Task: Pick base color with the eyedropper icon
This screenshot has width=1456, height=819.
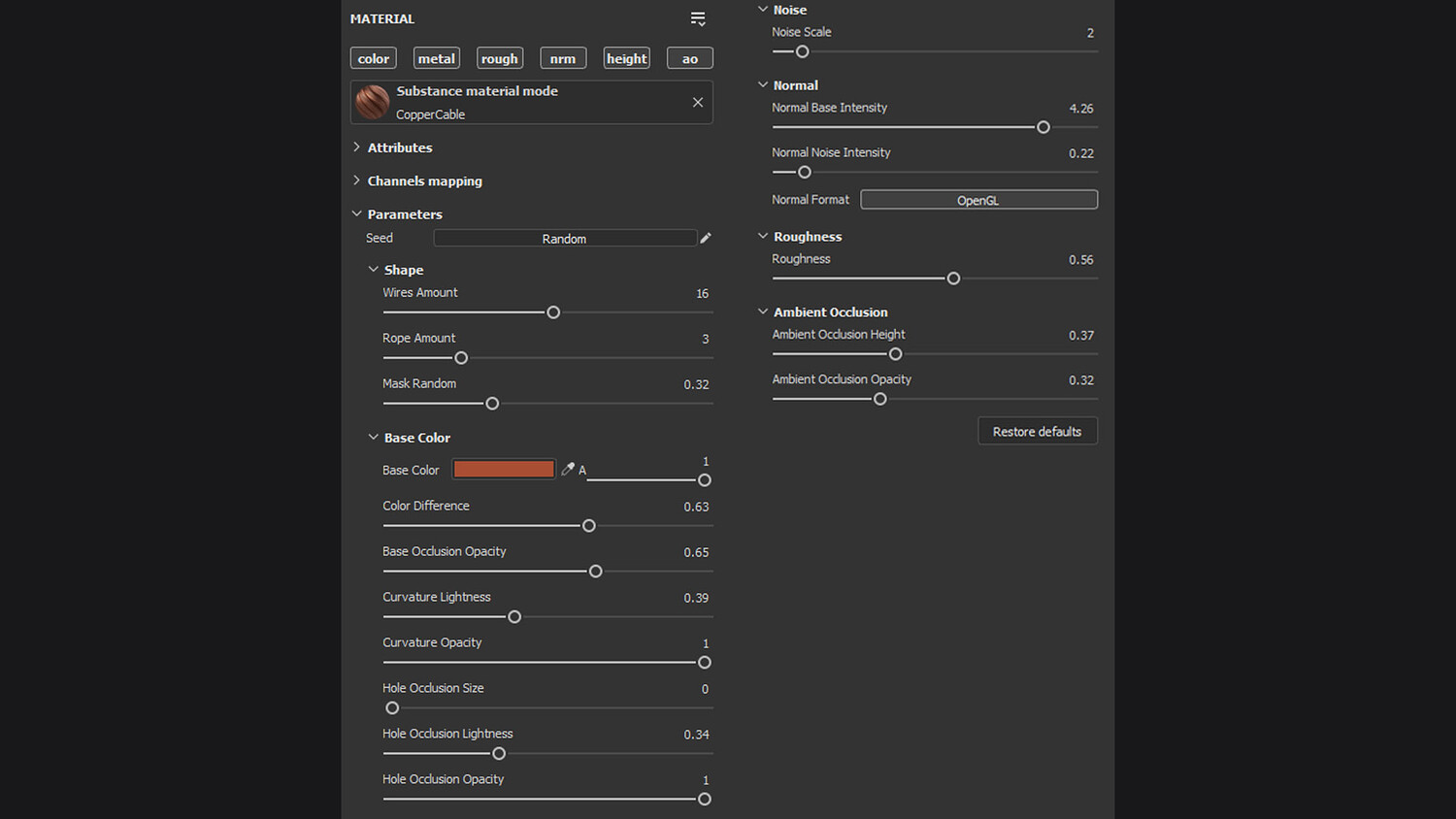Action: (568, 469)
